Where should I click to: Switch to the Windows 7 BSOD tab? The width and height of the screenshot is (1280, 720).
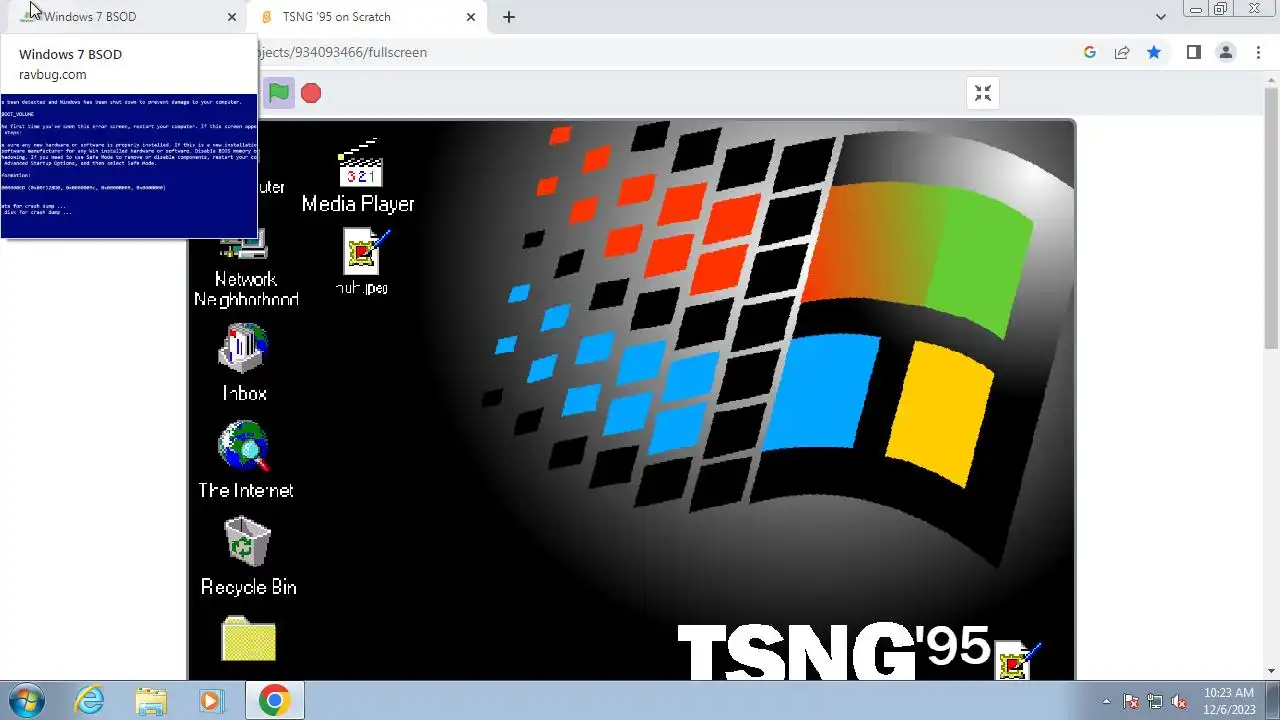tap(124, 17)
